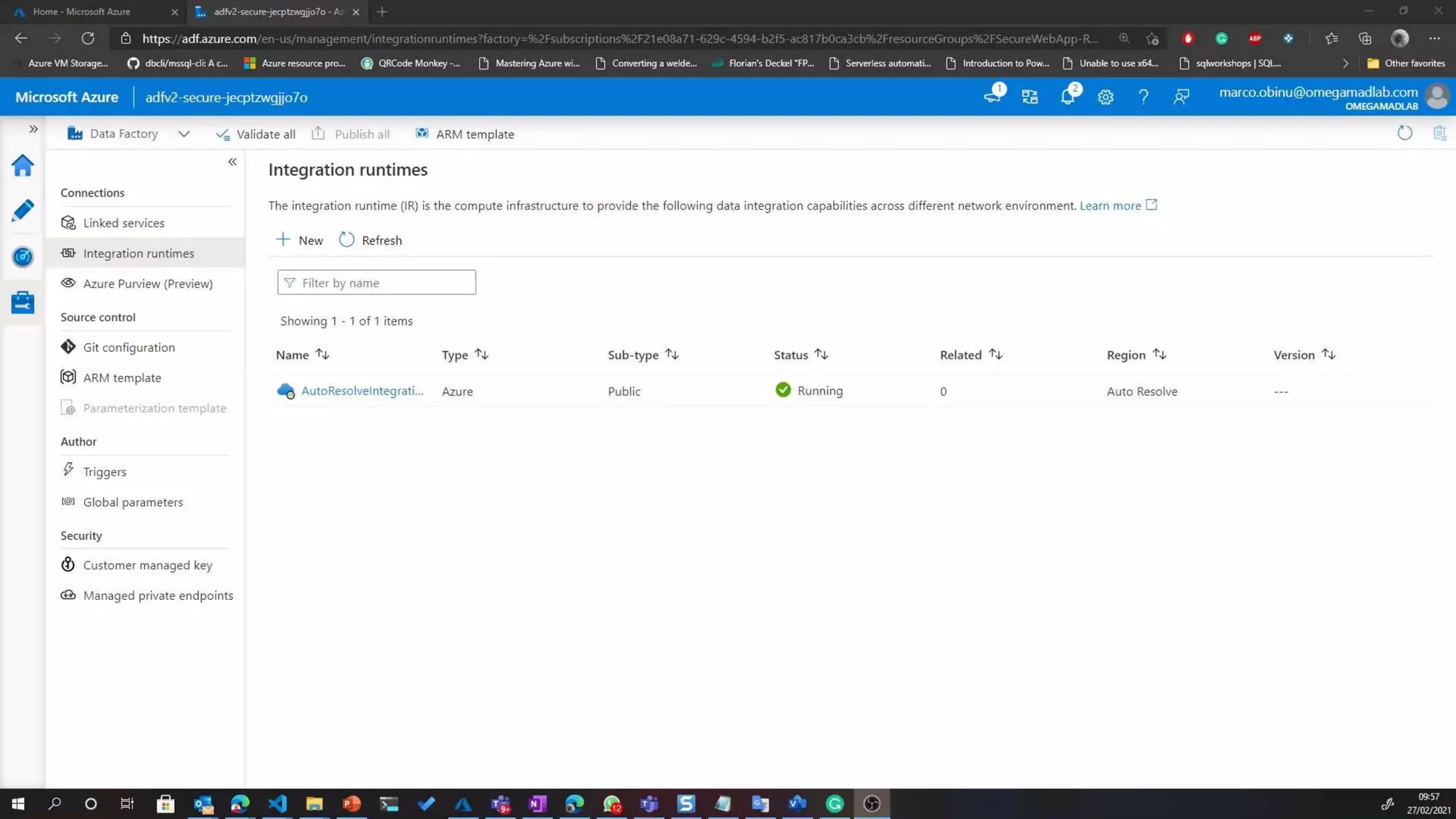The image size is (1456, 819).
Task: Open the feedback icon in header
Action: click(1181, 97)
